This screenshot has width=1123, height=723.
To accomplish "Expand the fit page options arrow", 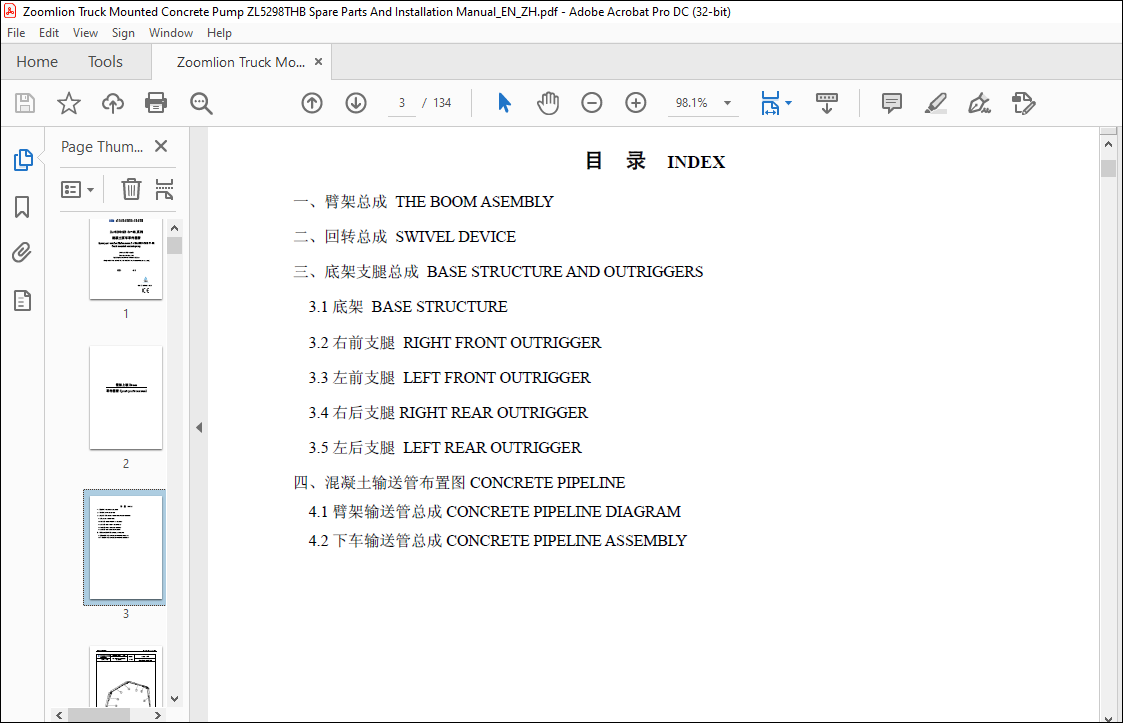I will click(x=789, y=103).
